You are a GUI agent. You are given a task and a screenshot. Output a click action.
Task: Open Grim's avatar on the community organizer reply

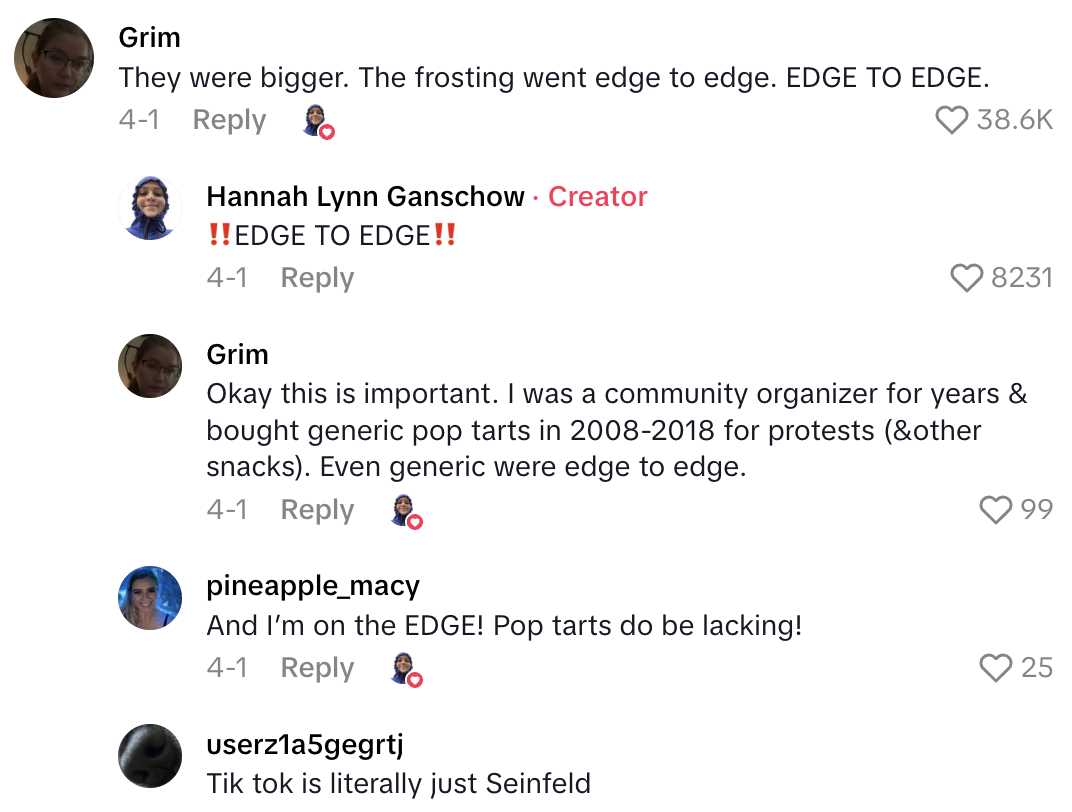pos(150,366)
